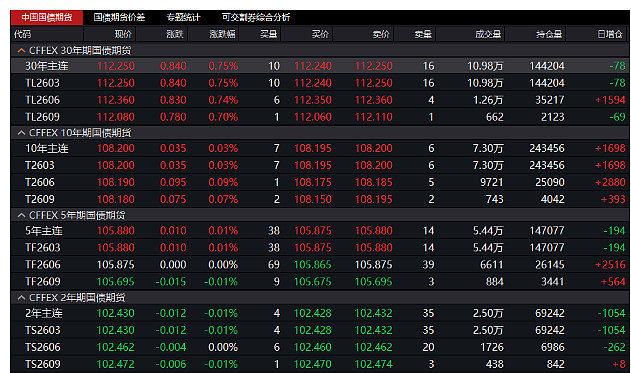The width and height of the screenshot is (631, 373).
Task: Sort by 持仓量 column header
Action: pyautogui.click(x=549, y=34)
